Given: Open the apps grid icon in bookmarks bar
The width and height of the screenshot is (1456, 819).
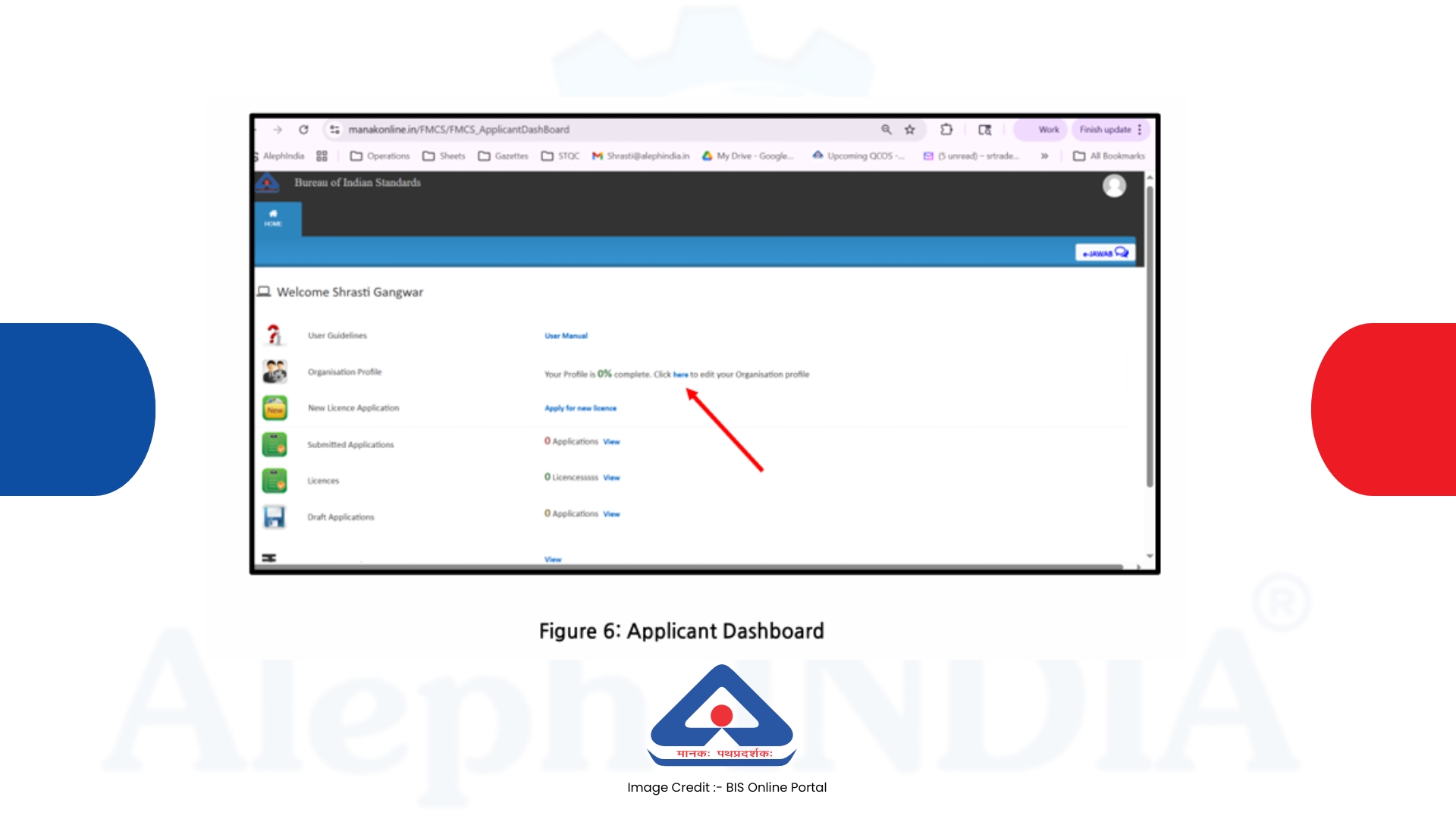Looking at the screenshot, I should pyautogui.click(x=322, y=156).
